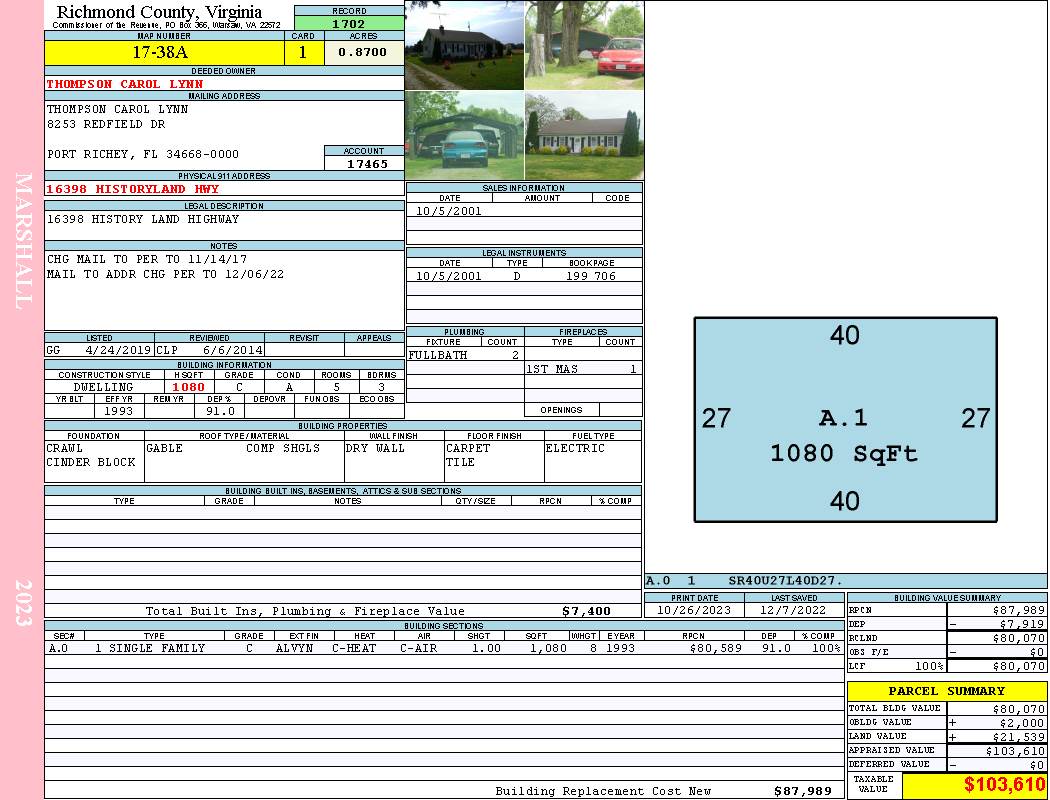Click physical address 16398 HISTORYLAND HWY
This screenshot has height=800, width=1050.
(x=132, y=188)
